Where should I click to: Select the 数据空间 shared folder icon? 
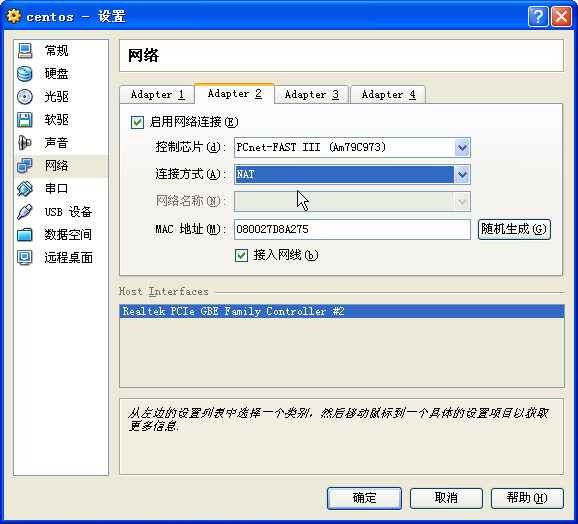(x=25, y=235)
